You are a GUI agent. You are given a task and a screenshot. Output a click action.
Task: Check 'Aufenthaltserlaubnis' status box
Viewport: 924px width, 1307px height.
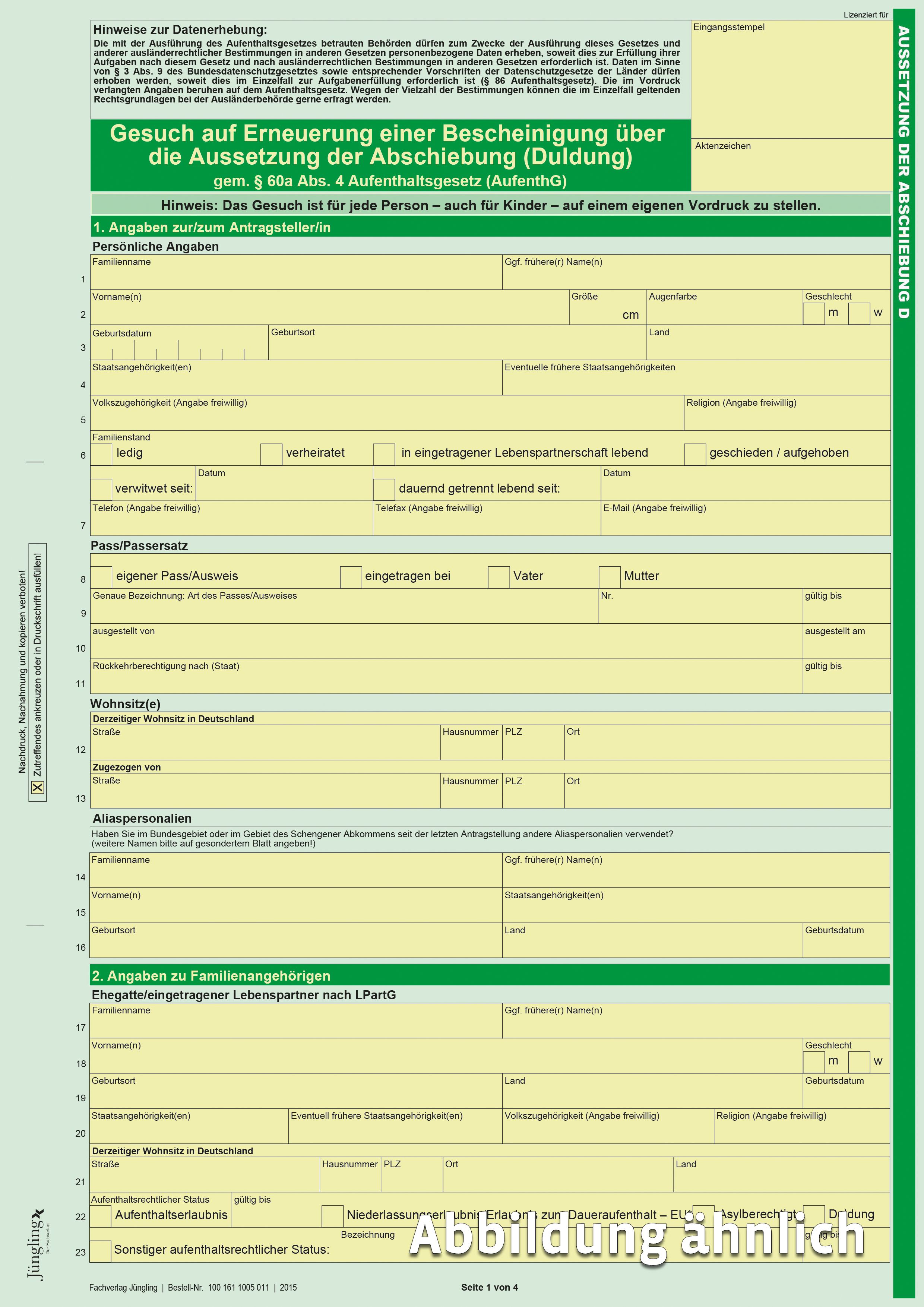point(101,1216)
